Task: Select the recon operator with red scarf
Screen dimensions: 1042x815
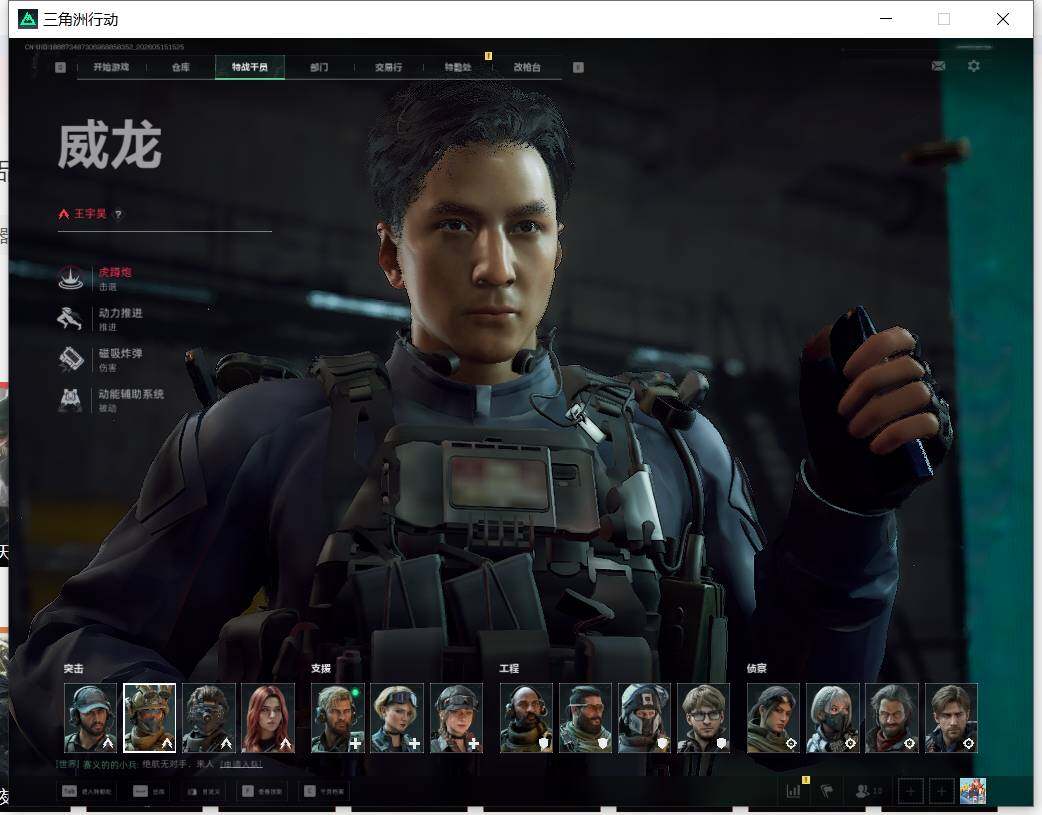Action: tap(892, 718)
